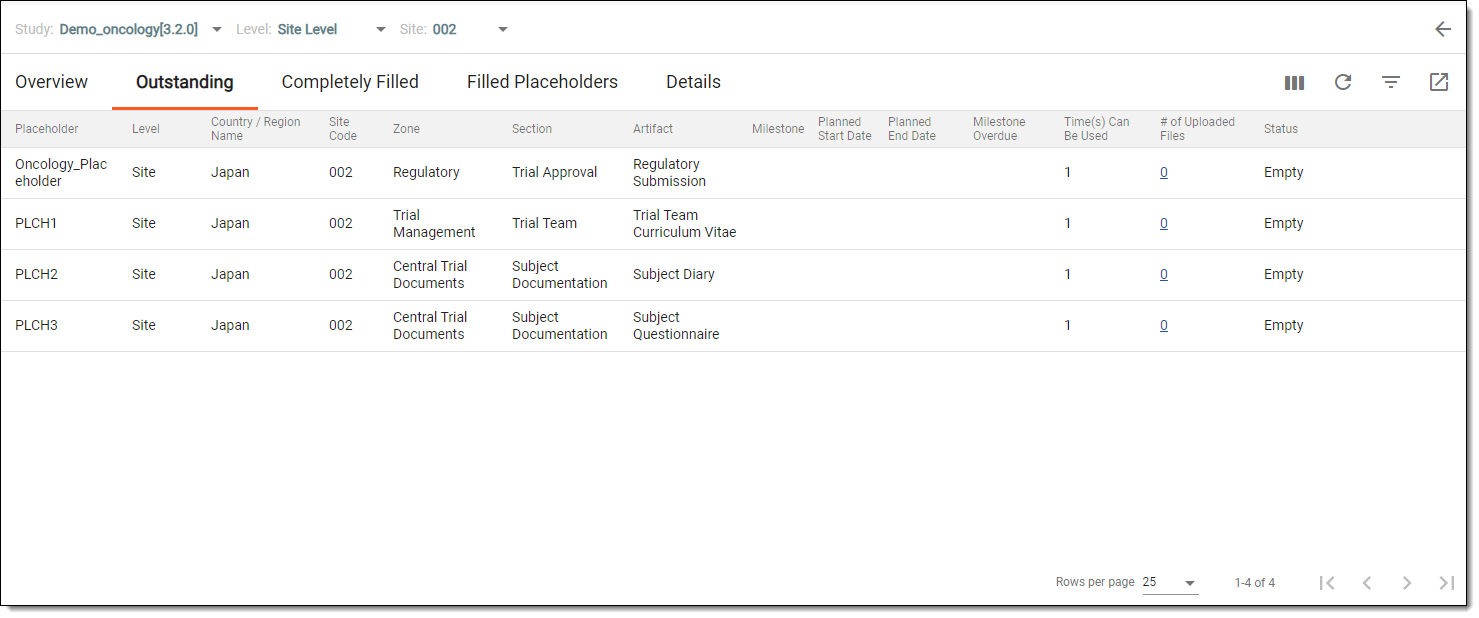This screenshot has height=618, width=1479.
Task: Sort by Artifact column header
Action: click(653, 129)
